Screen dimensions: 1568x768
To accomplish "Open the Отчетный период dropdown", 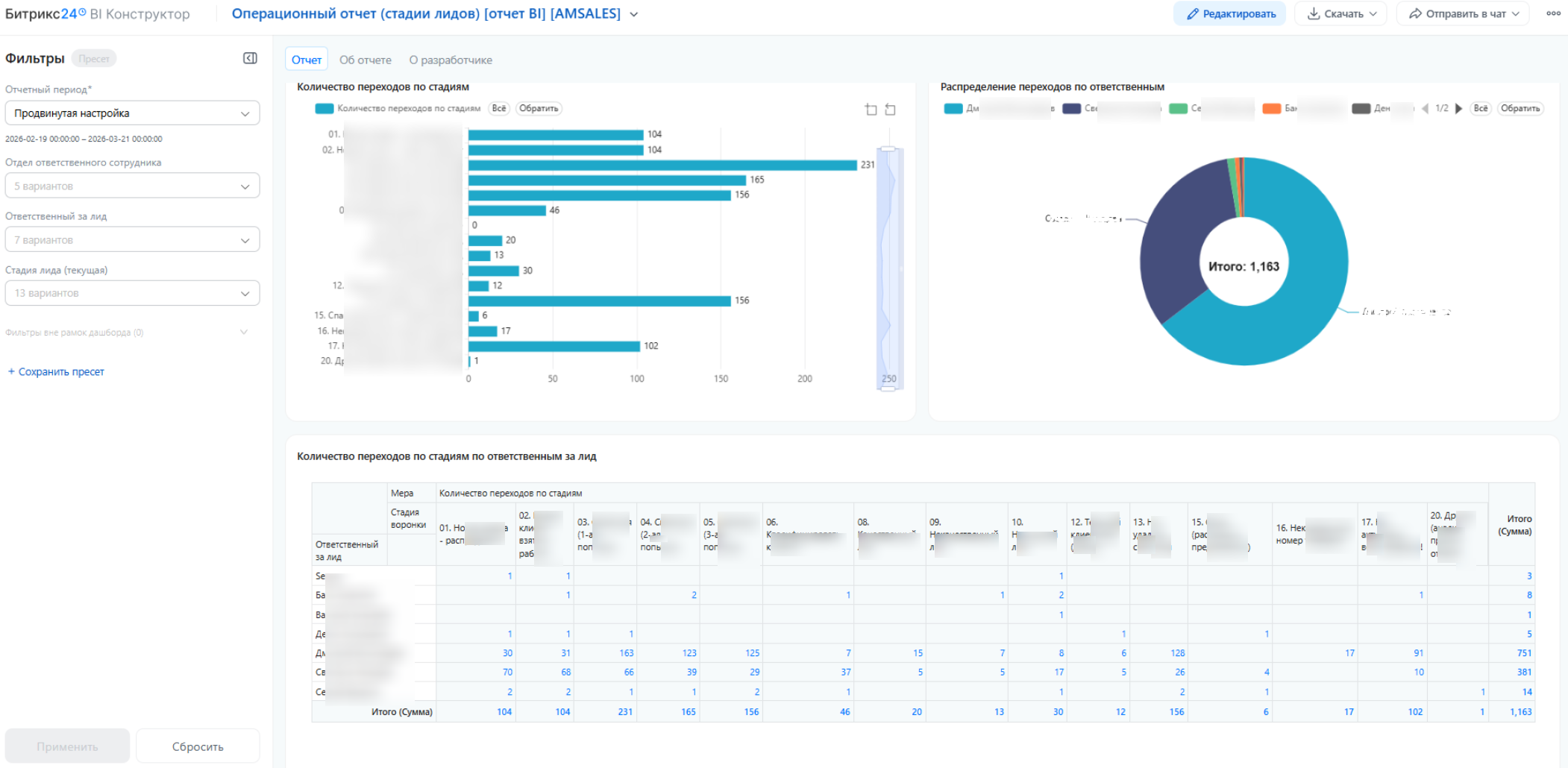I will click(132, 113).
